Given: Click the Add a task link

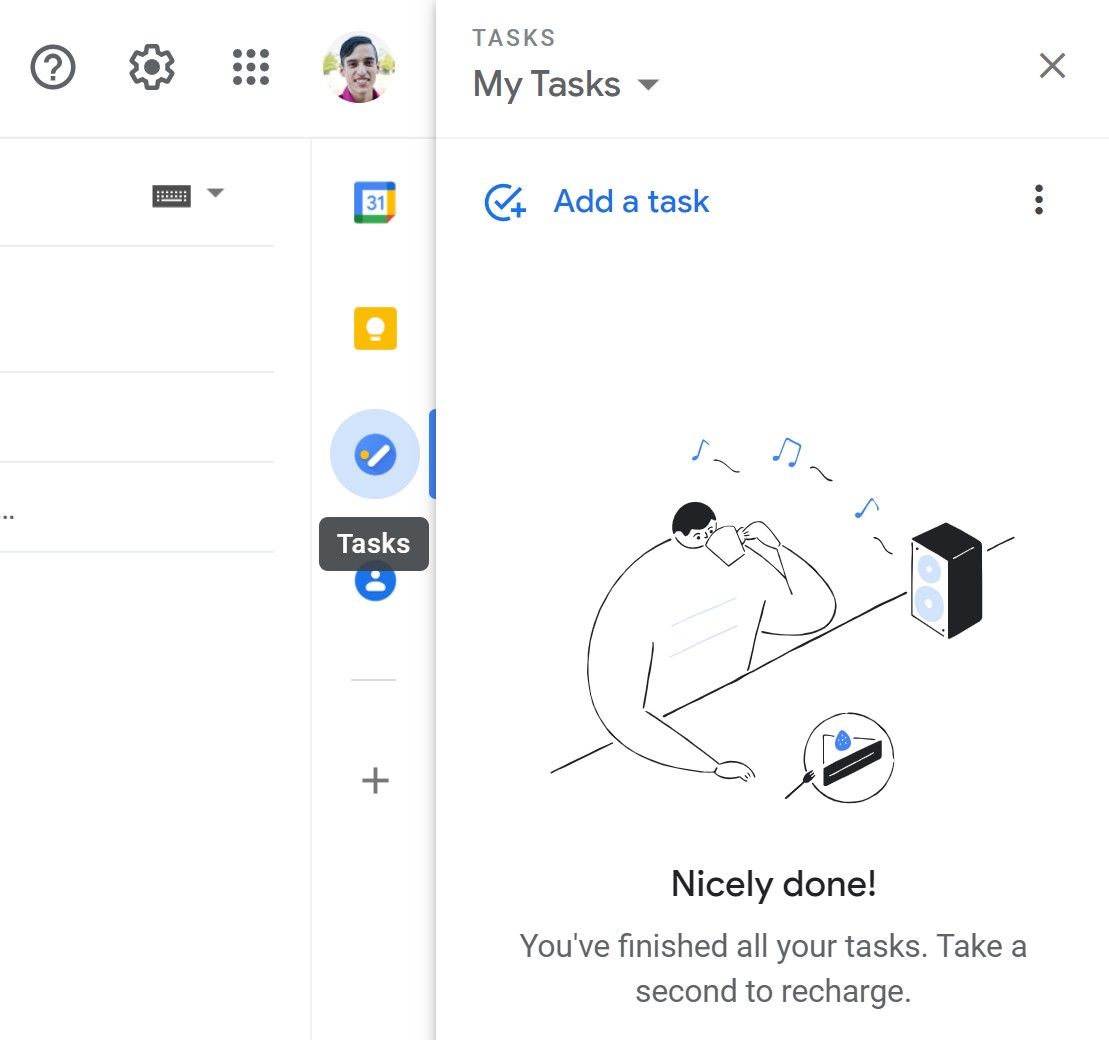Looking at the screenshot, I should click(630, 201).
